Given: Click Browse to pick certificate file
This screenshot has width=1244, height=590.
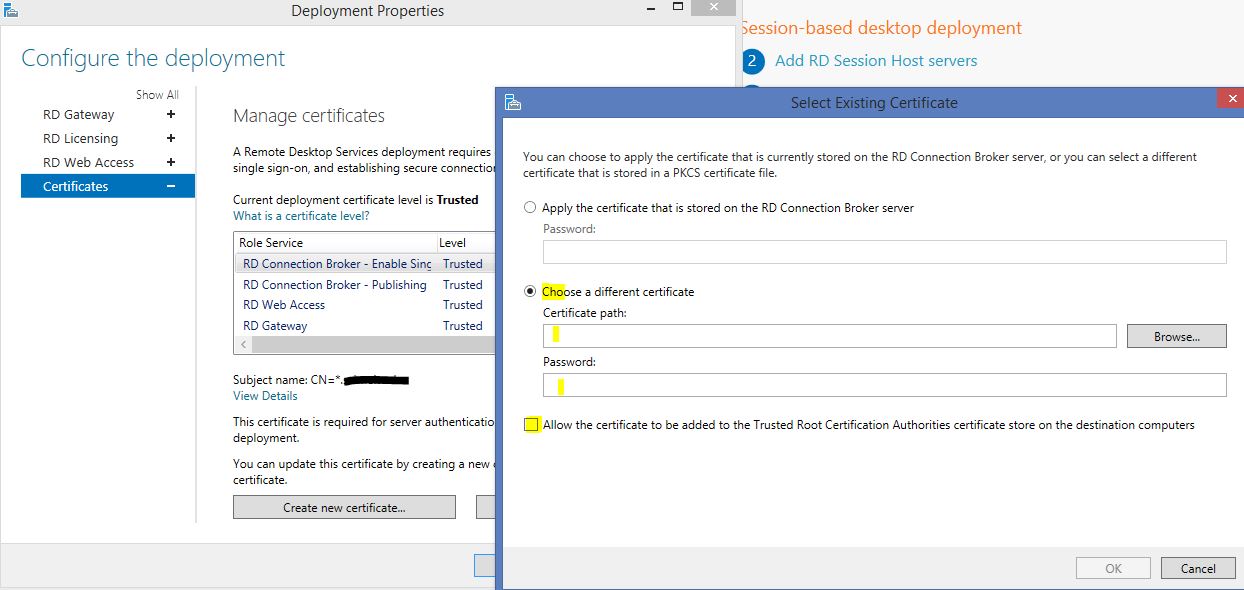Looking at the screenshot, I should (x=1176, y=337).
